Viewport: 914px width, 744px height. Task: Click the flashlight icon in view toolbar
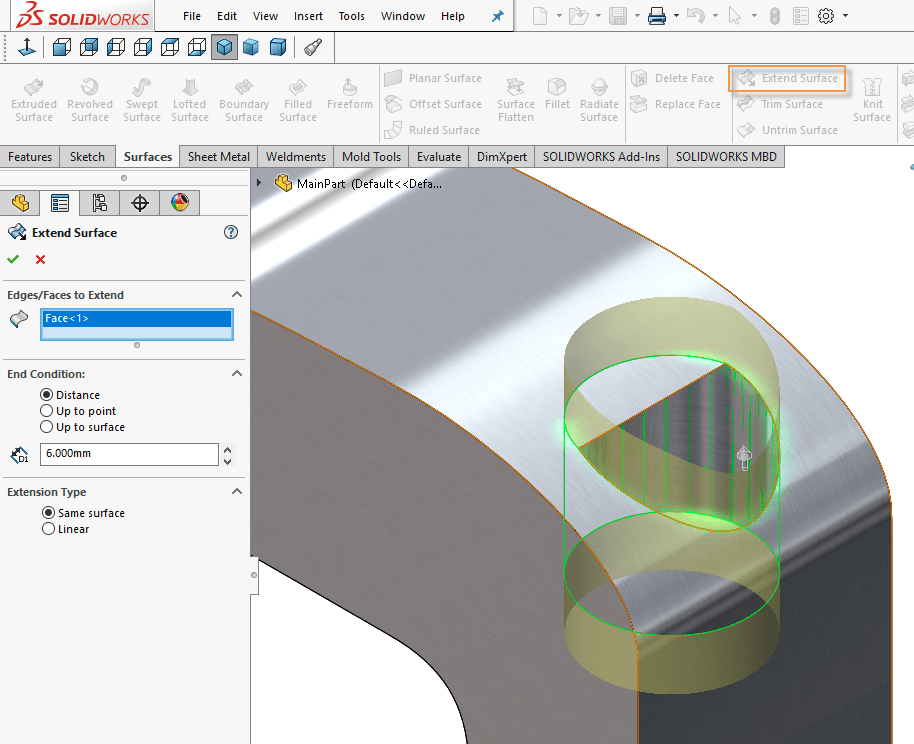313,47
